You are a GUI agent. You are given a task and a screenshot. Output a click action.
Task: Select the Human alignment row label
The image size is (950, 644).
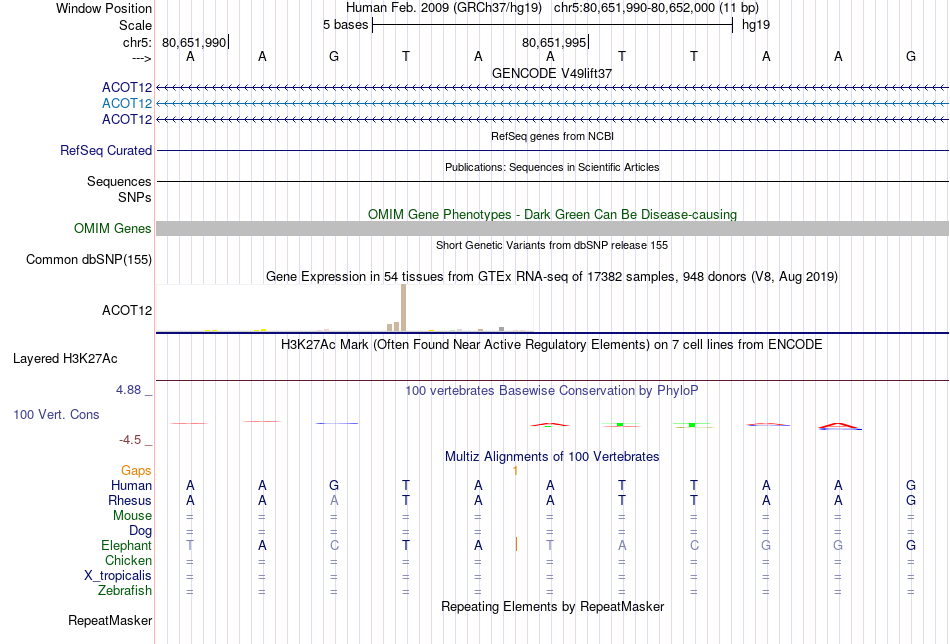pyautogui.click(x=131, y=485)
